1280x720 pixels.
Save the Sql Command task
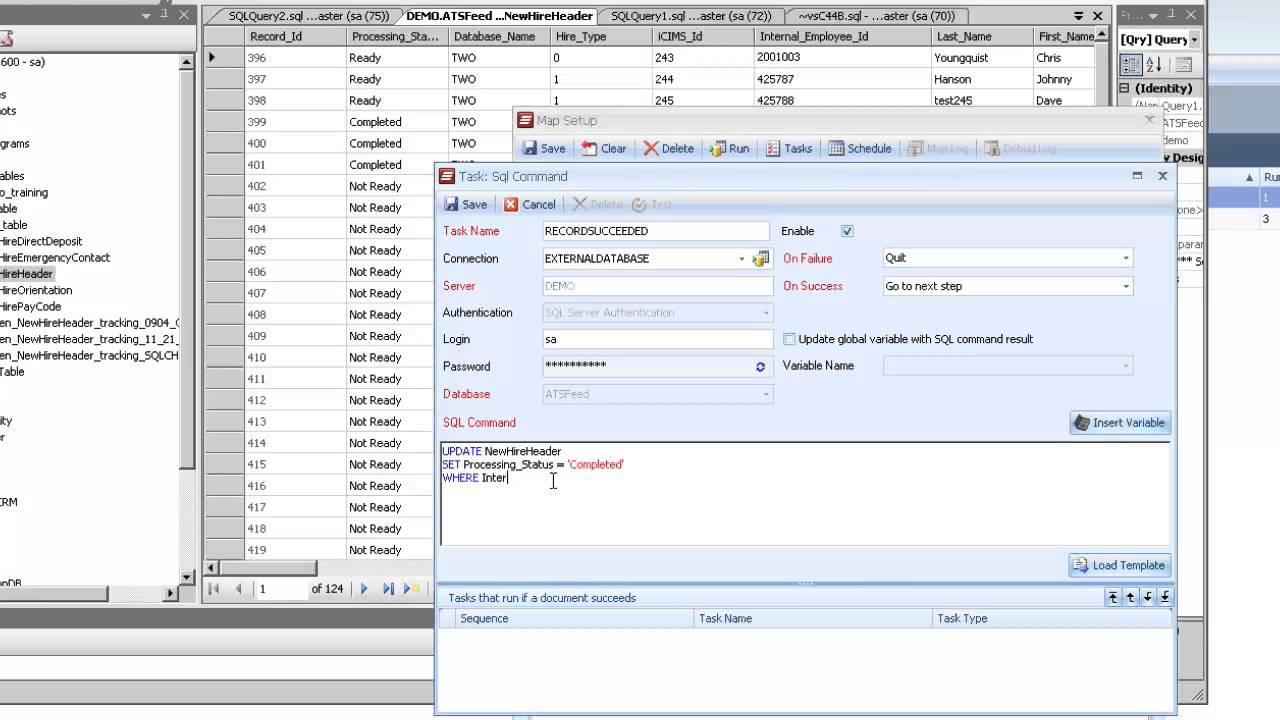465,204
